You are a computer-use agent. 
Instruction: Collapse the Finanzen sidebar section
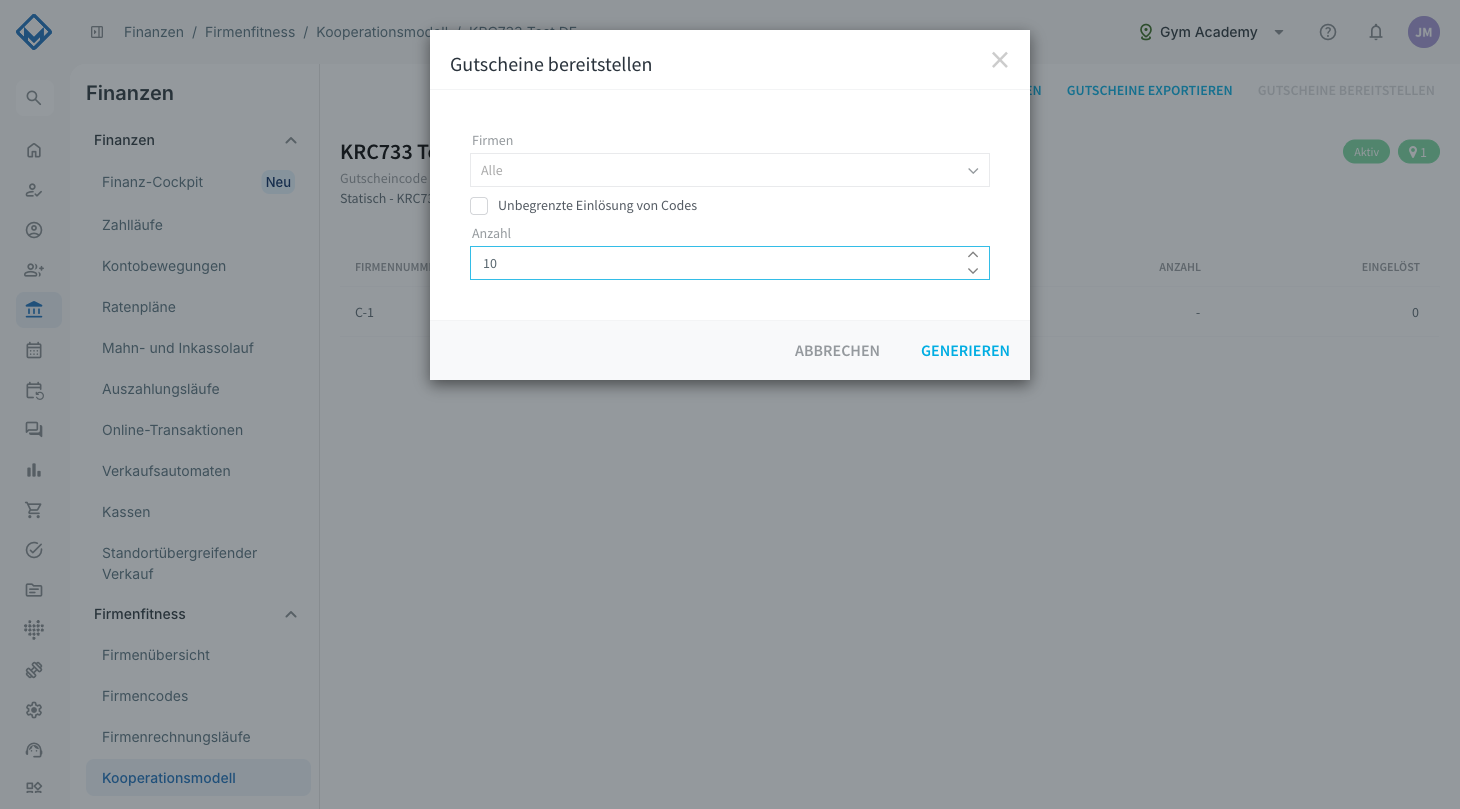click(291, 140)
